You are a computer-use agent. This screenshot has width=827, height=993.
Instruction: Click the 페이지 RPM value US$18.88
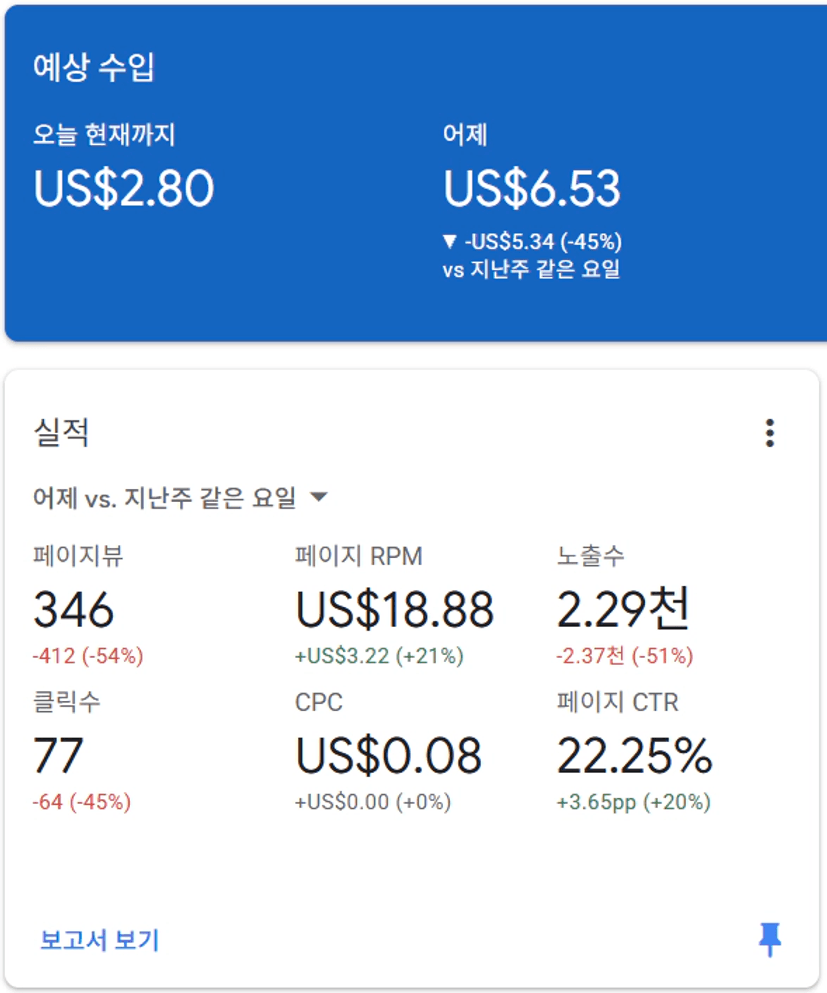coord(395,610)
